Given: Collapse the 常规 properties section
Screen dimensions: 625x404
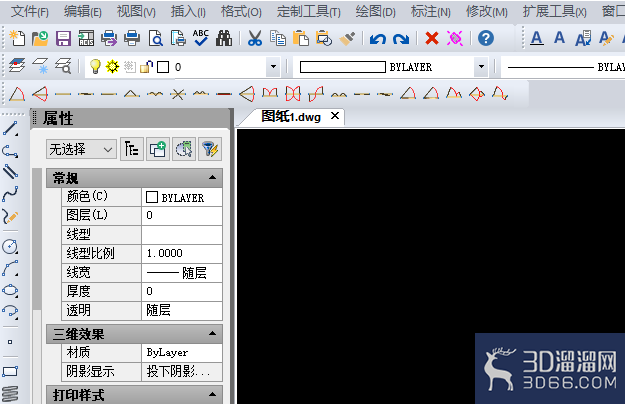Looking at the screenshot, I should (212, 178).
